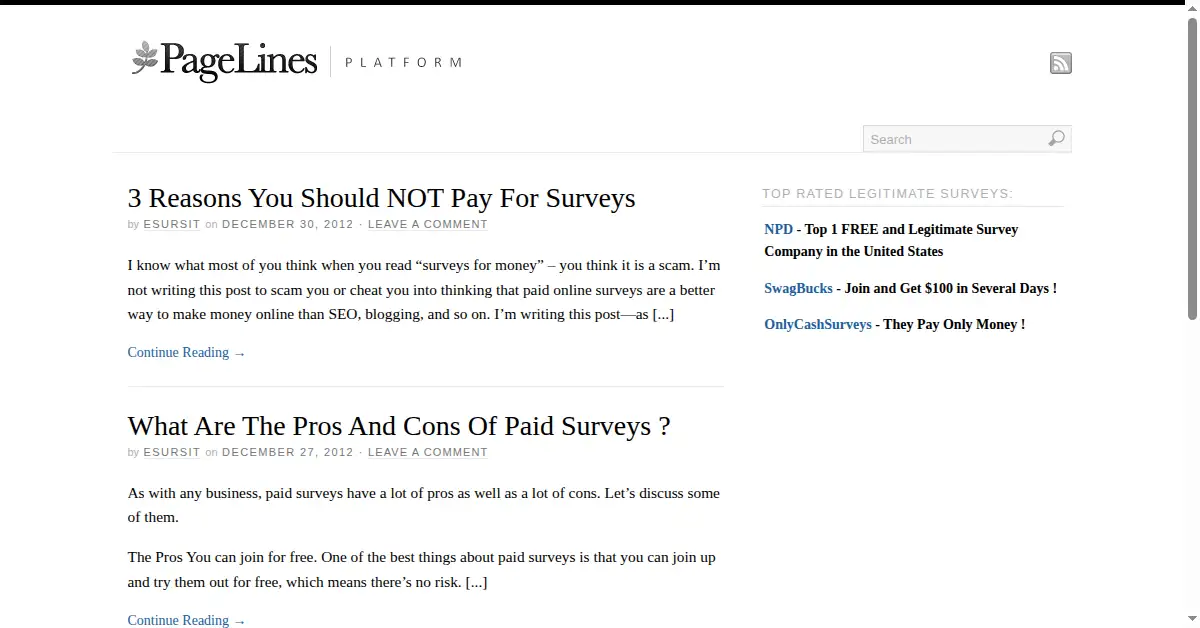Image resolution: width=1200 pixels, height=628 pixels.
Task: Click the excerpt starting 'I know what most of you think'
Action: coord(424,290)
